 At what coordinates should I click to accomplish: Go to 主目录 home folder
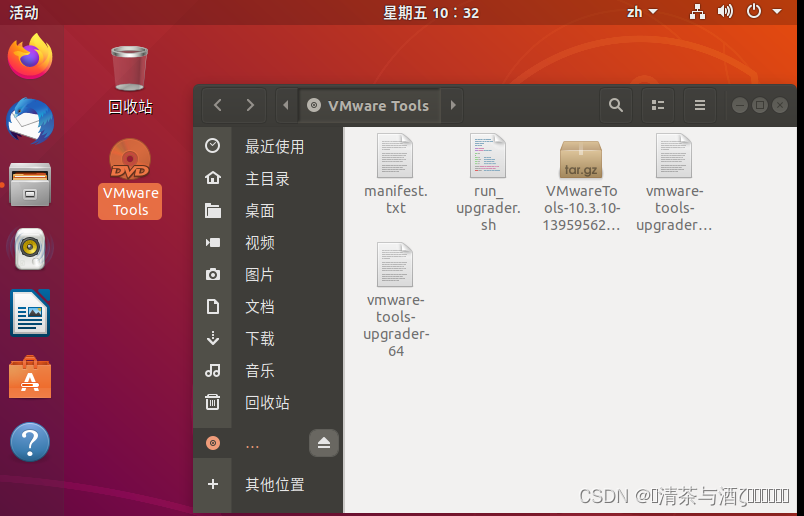(x=268, y=178)
